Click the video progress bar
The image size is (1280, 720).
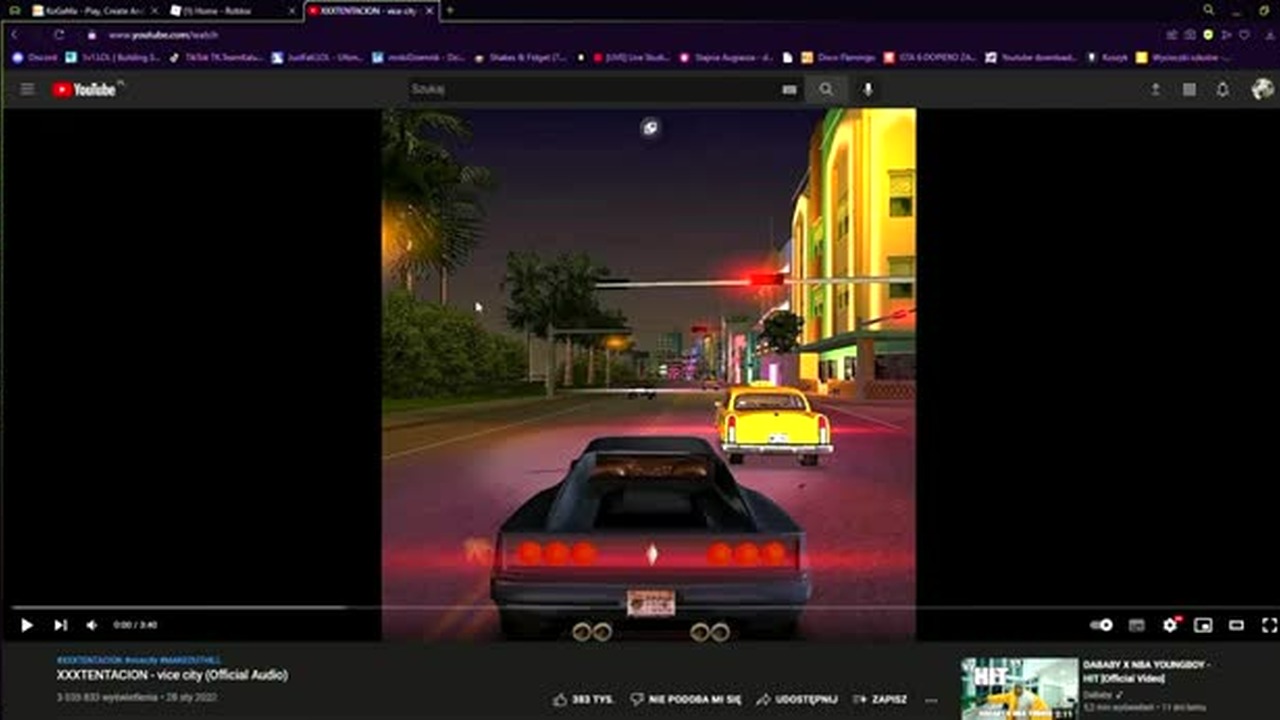pyautogui.click(x=640, y=607)
